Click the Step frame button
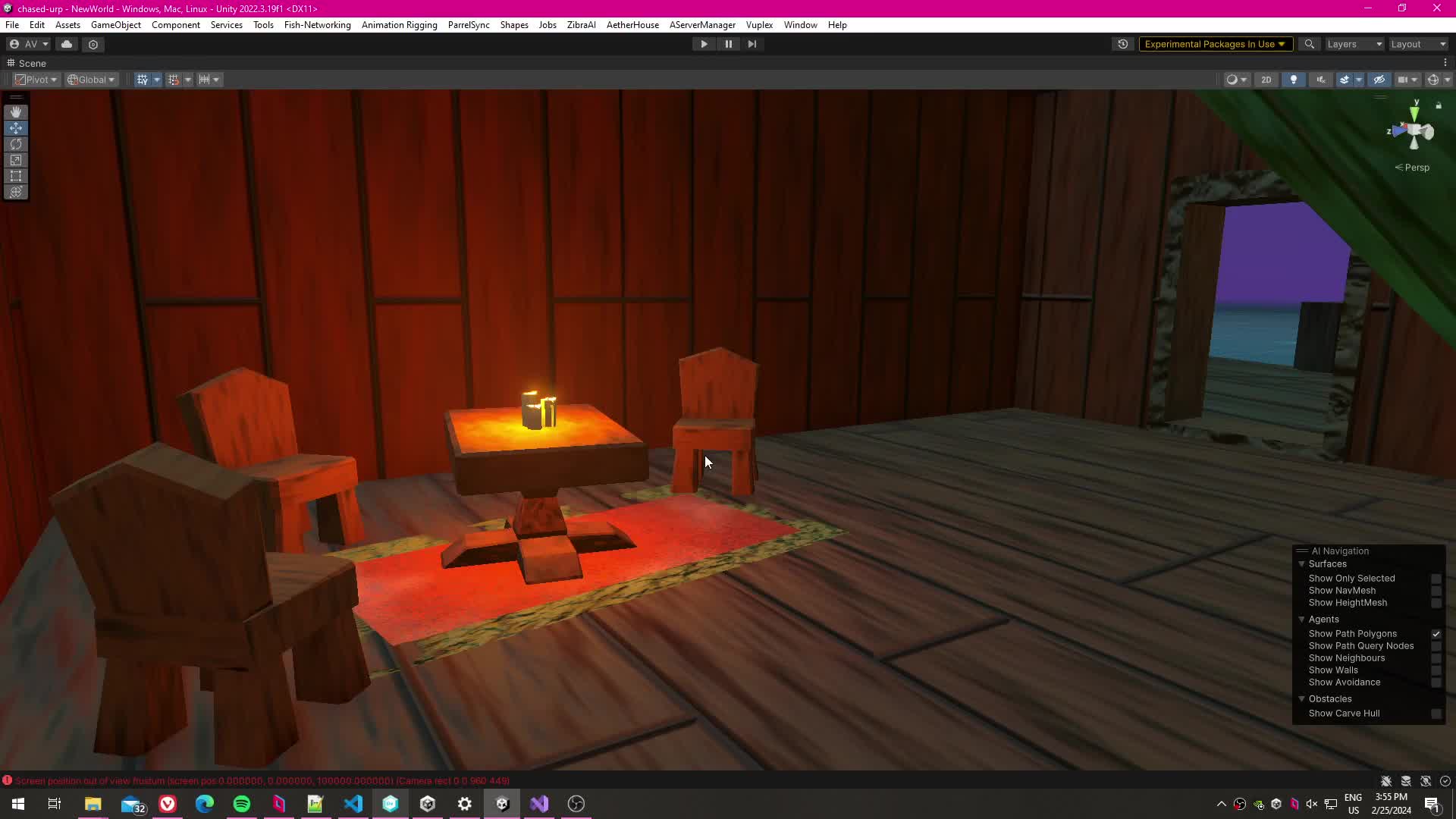The width and height of the screenshot is (1456, 819). [x=752, y=44]
